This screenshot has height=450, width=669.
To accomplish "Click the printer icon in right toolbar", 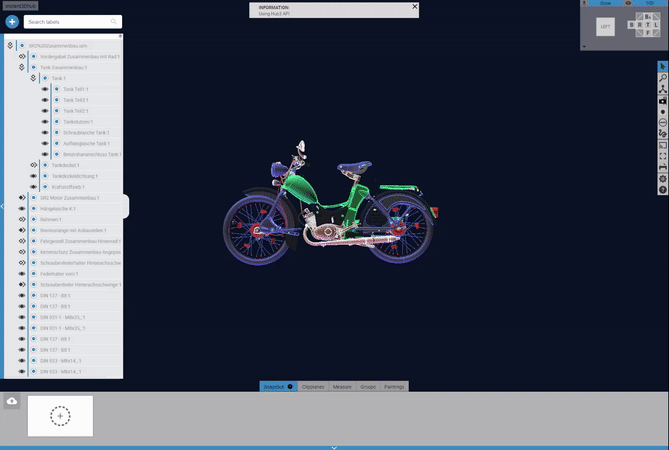I will coord(663,168).
